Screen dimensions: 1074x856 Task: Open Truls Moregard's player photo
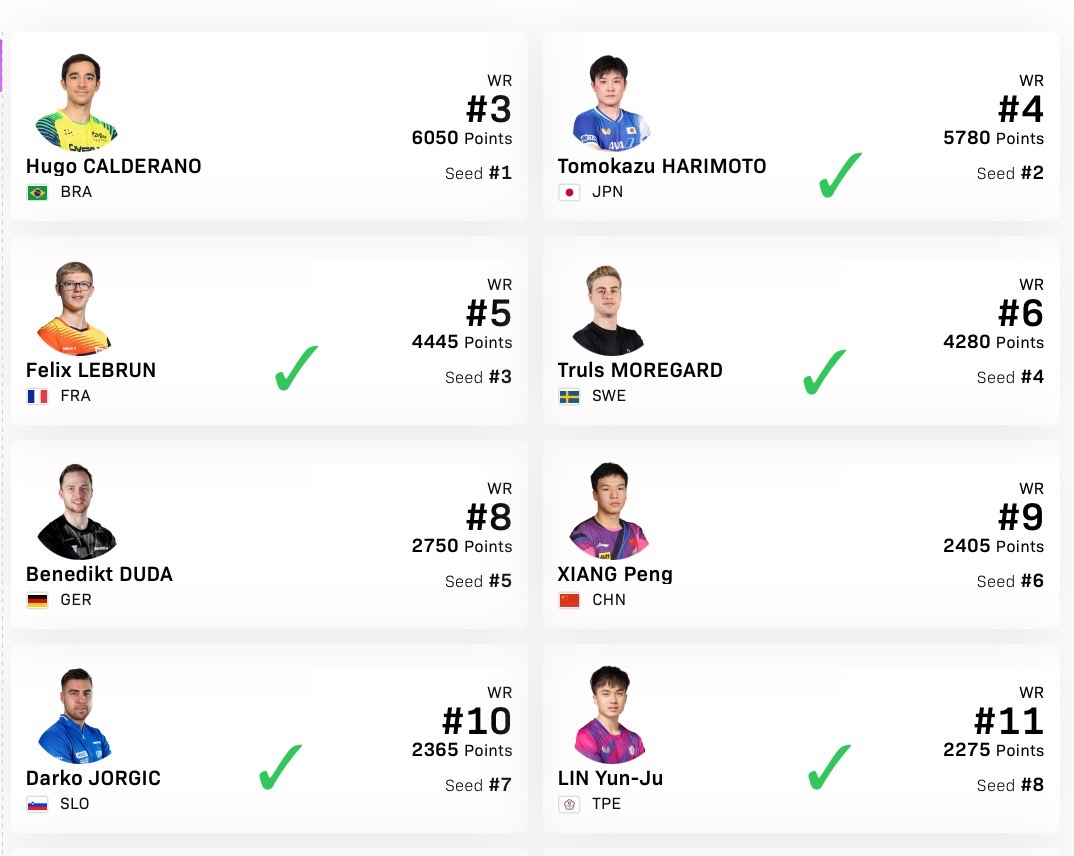point(609,308)
